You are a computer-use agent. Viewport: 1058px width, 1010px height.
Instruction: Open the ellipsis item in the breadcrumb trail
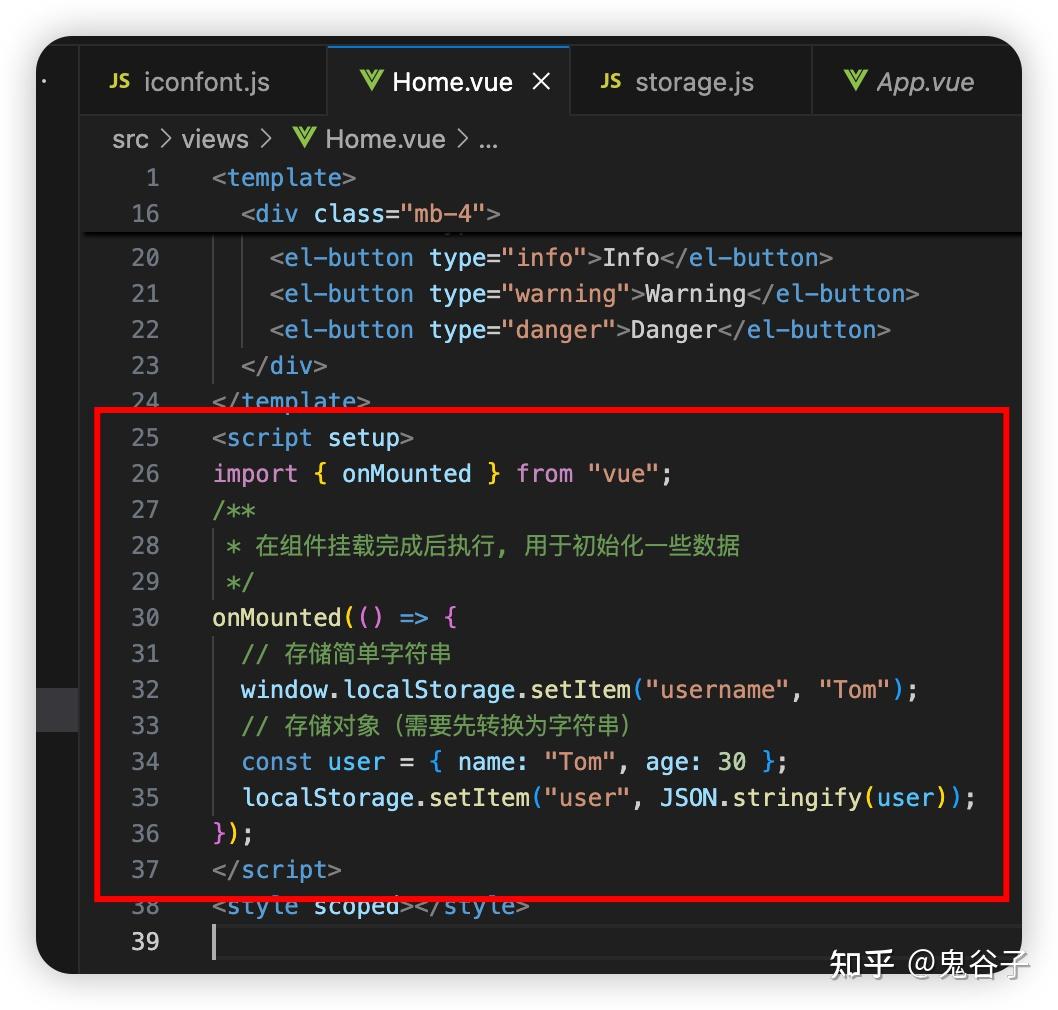click(x=489, y=140)
